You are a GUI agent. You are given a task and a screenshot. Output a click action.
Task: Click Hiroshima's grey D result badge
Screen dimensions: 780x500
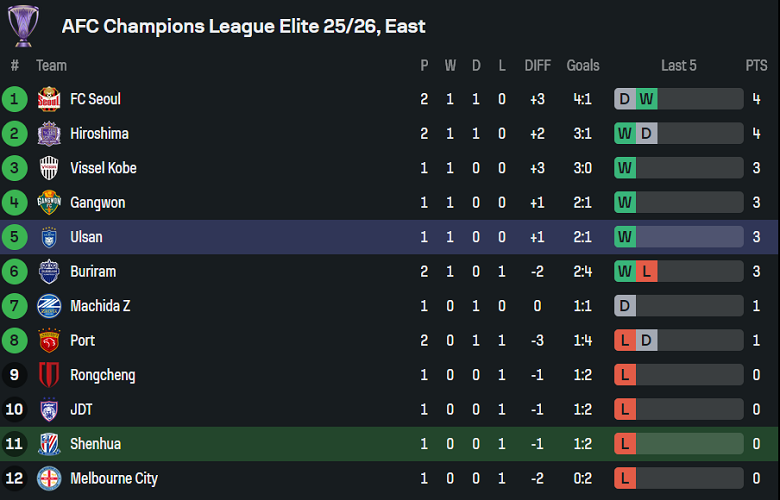[x=647, y=134]
